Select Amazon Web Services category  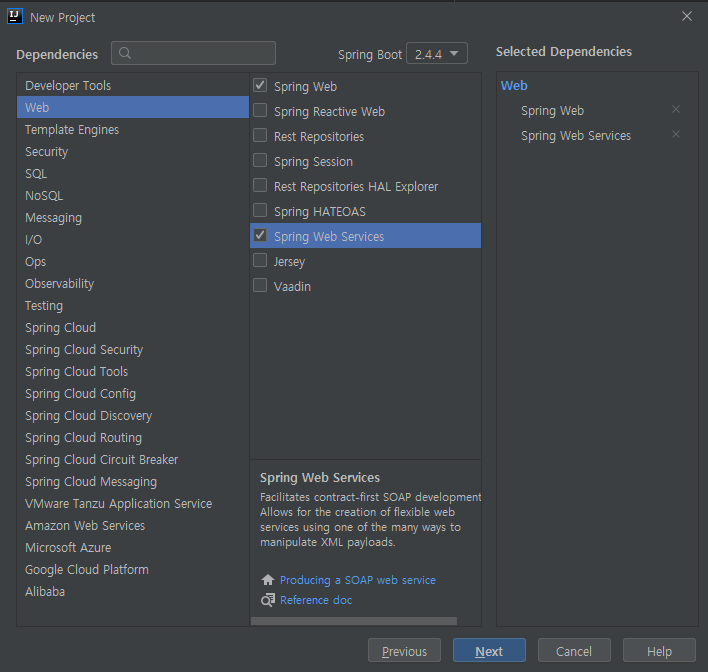coord(133,526)
